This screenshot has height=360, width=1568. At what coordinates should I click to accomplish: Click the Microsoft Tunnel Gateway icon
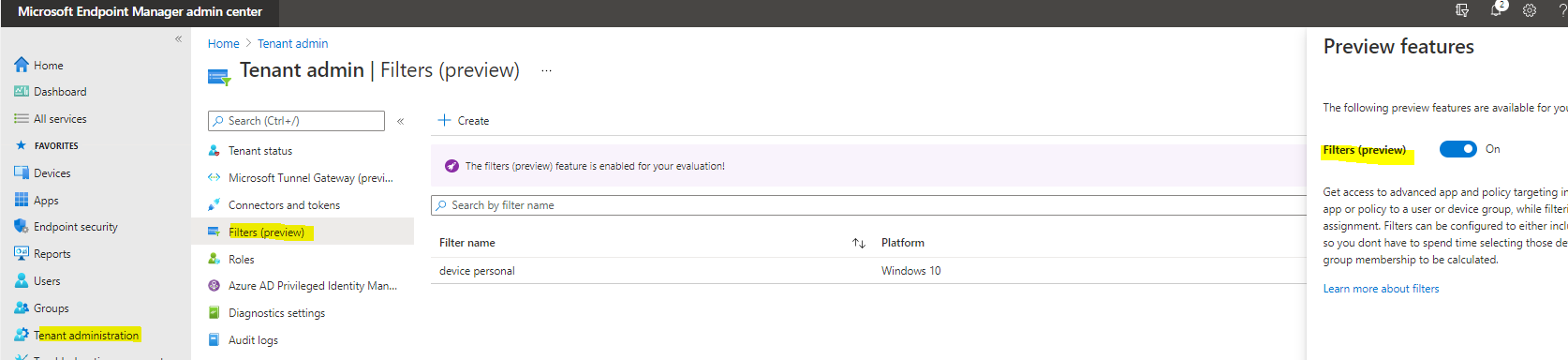(214, 177)
